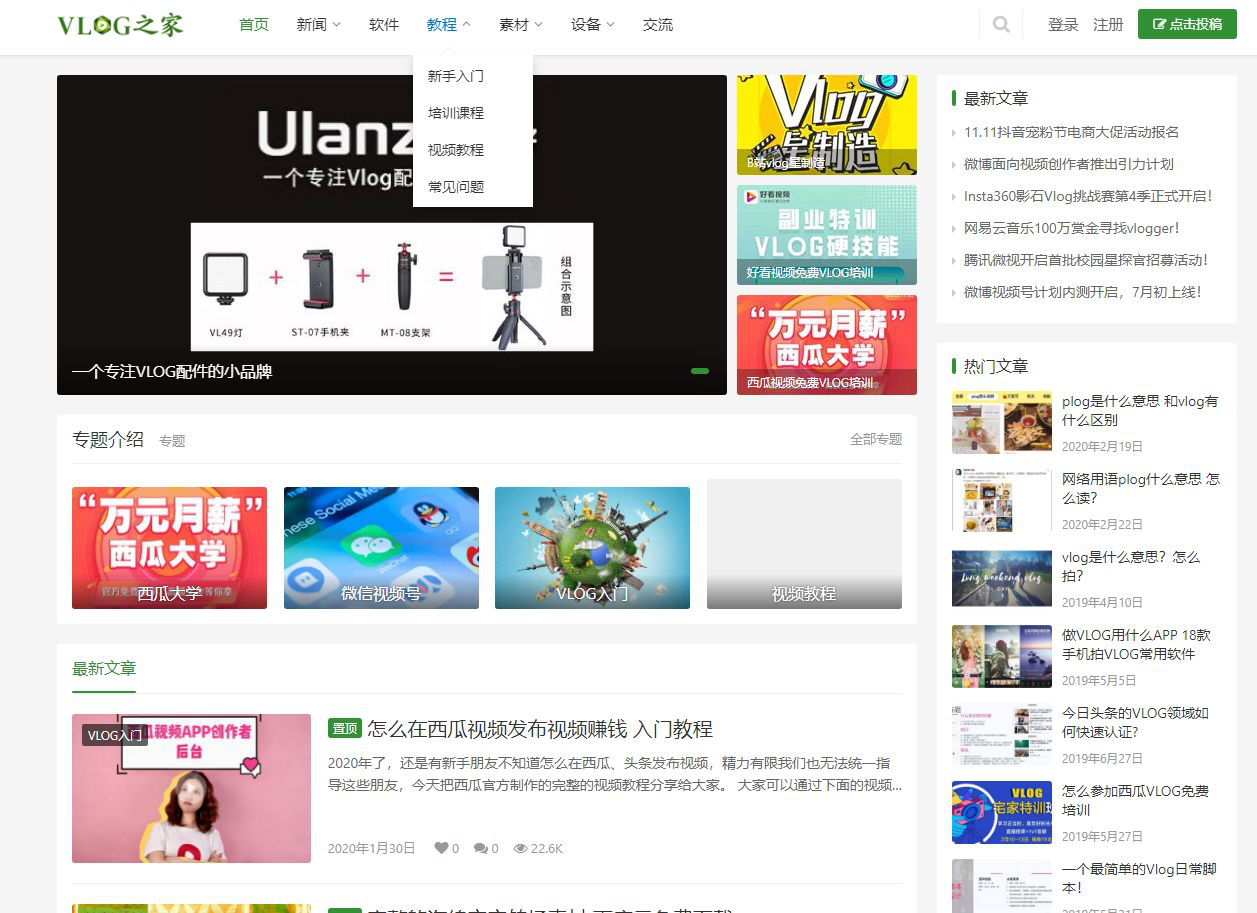Image resolution: width=1257 pixels, height=913 pixels.
Task: Open 腾讯微视开启首批校园星探官招募活动
Action: pyautogui.click(x=1086, y=260)
